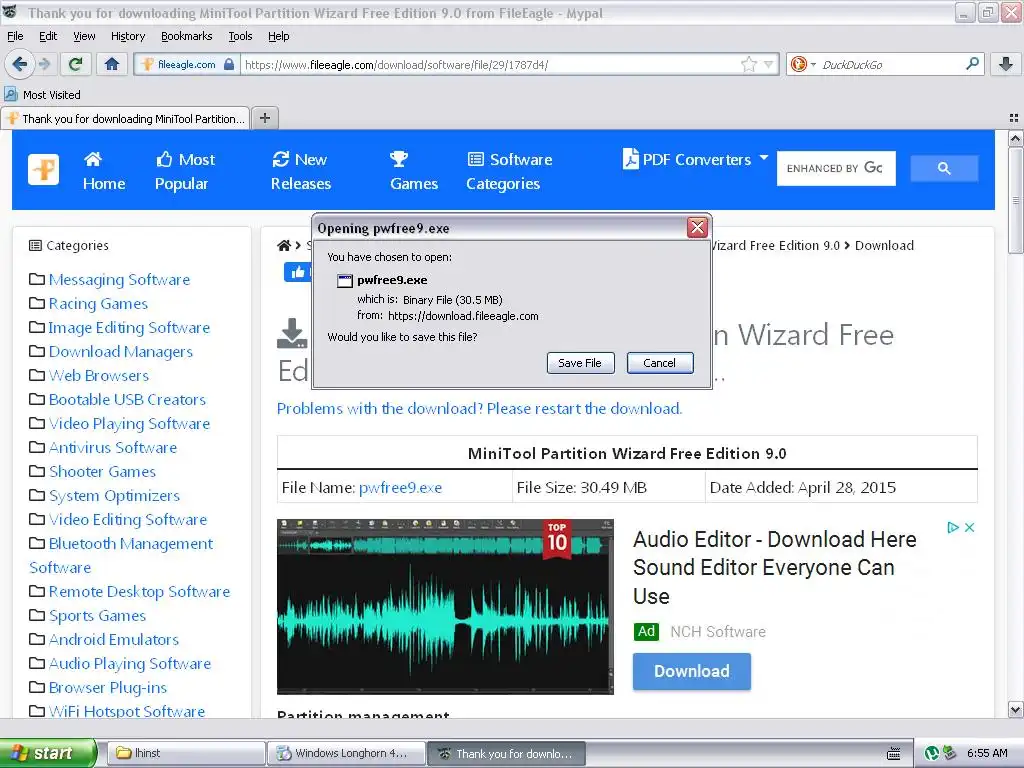This screenshot has height=768, width=1024.
Task: Bookmark this page with the star icon
Action: (x=748, y=64)
